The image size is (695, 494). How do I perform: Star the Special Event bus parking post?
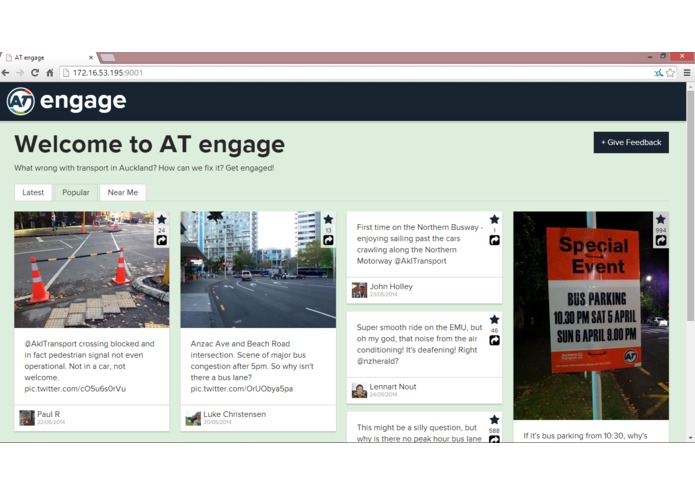[661, 219]
